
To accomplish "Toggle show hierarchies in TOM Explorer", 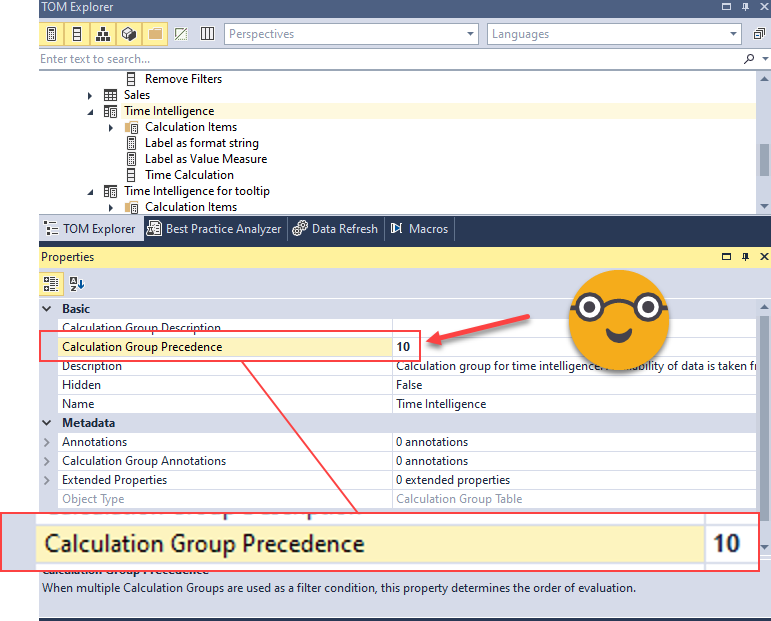I will (x=103, y=34).
